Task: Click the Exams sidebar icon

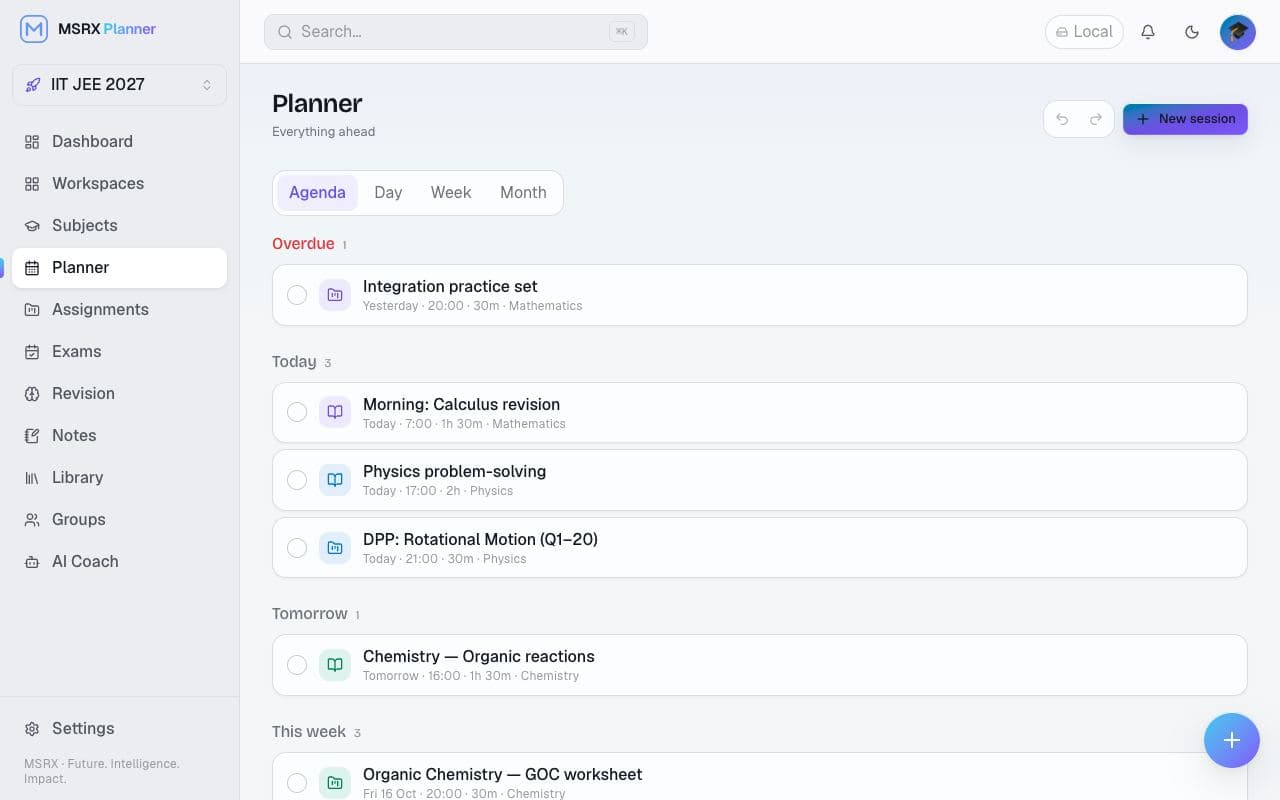Action: coord(32,352)
